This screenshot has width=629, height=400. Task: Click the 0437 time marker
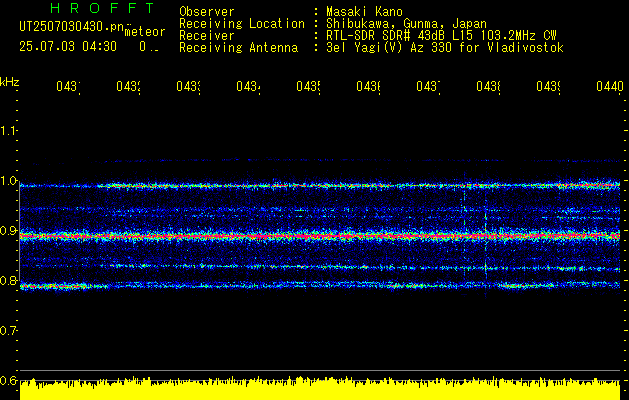(428, 86)
